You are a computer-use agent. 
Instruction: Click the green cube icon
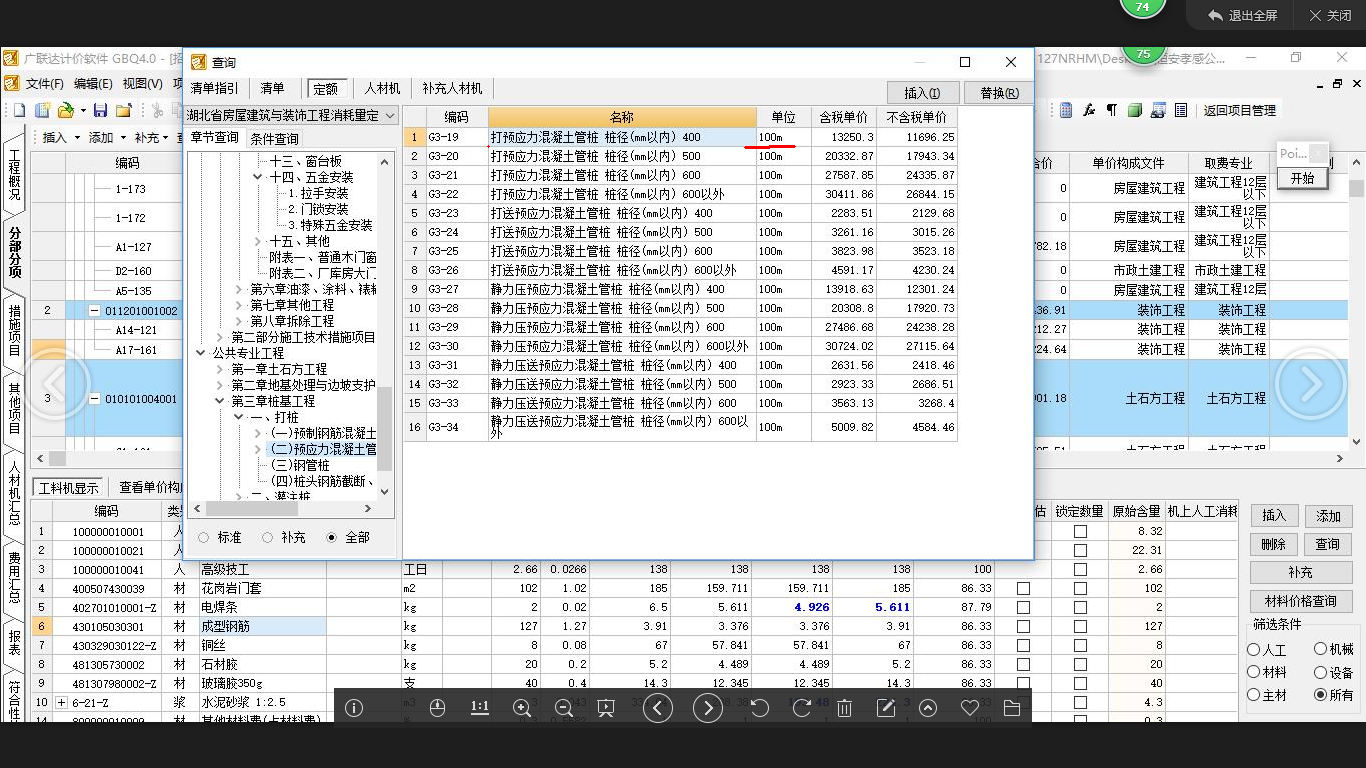[x=1135, y=110]
